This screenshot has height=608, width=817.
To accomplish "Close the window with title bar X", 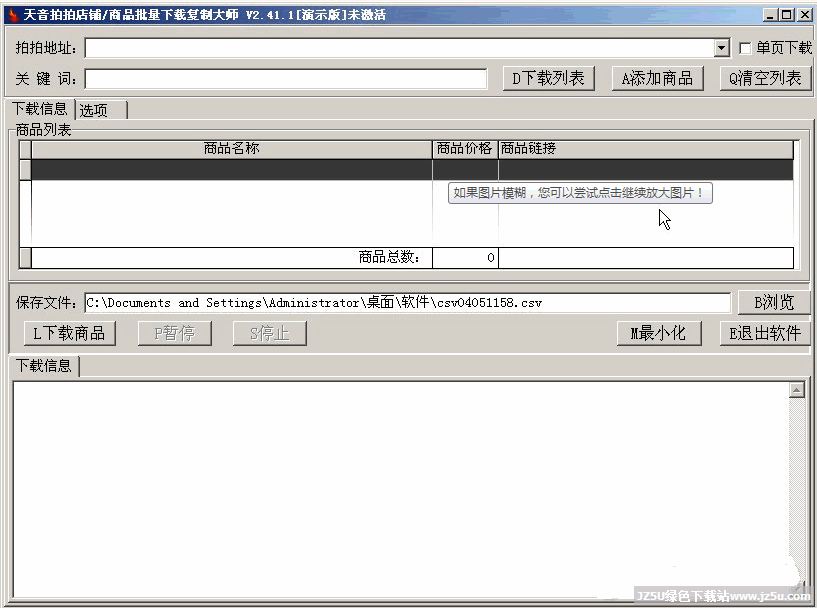I will (804, 15).
